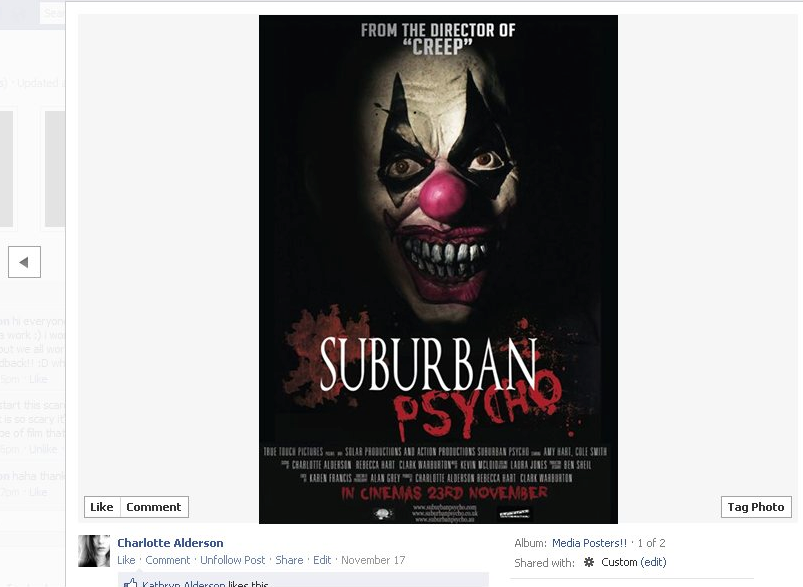Click the Like button on the photo
The image size is (803, 587).
point(102,507)
